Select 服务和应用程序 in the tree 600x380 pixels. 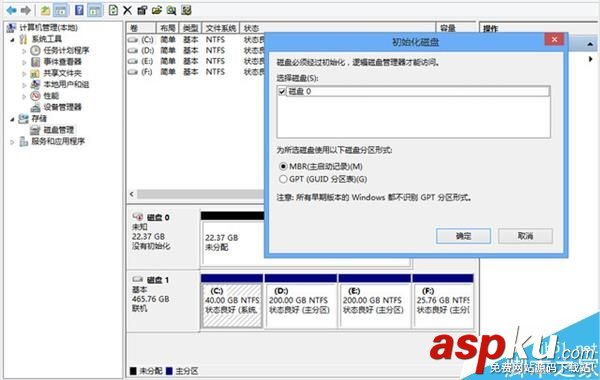(x=58, y=142)
